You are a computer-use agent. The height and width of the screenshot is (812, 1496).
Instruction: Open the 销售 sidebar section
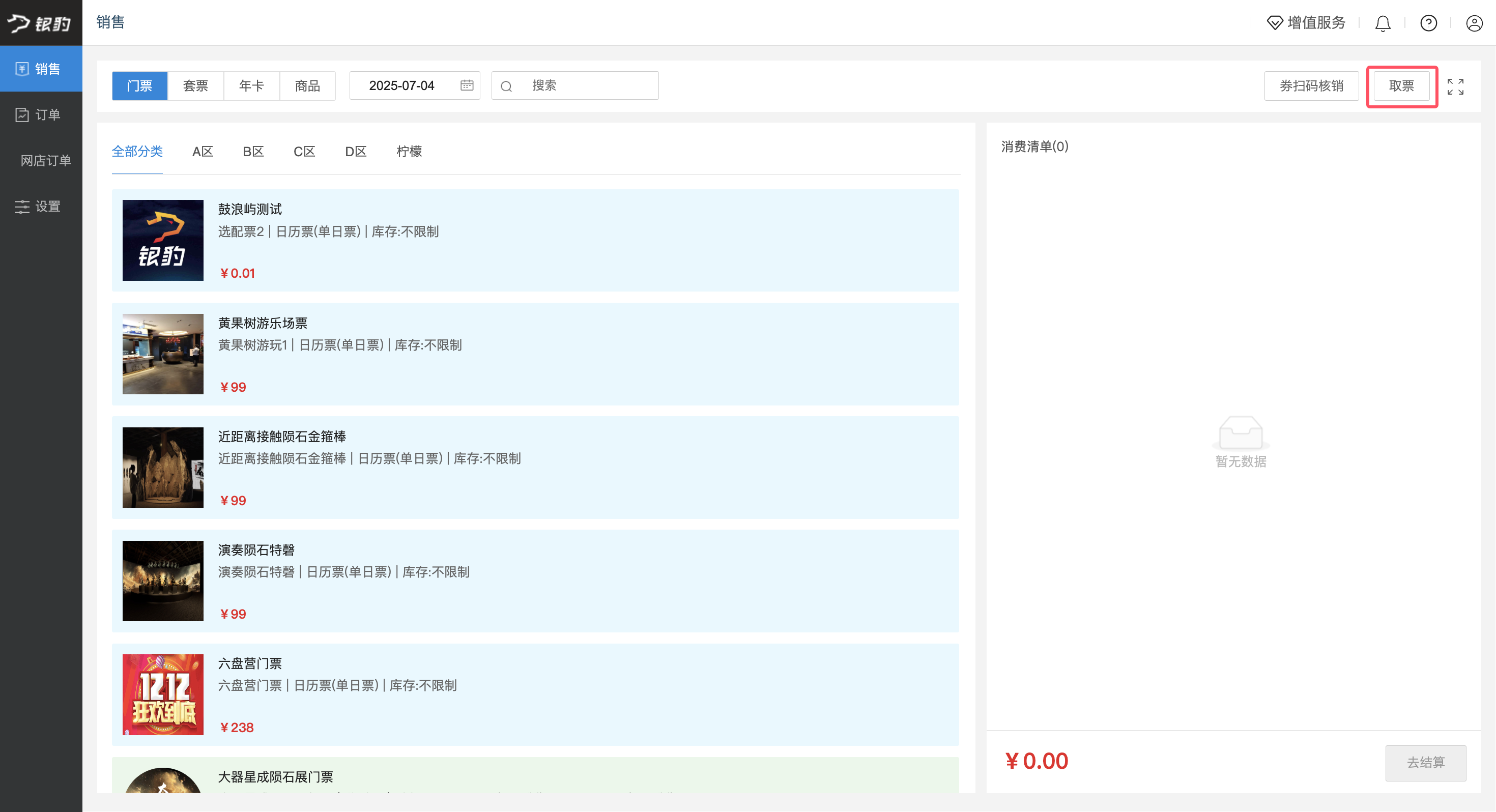41,69
